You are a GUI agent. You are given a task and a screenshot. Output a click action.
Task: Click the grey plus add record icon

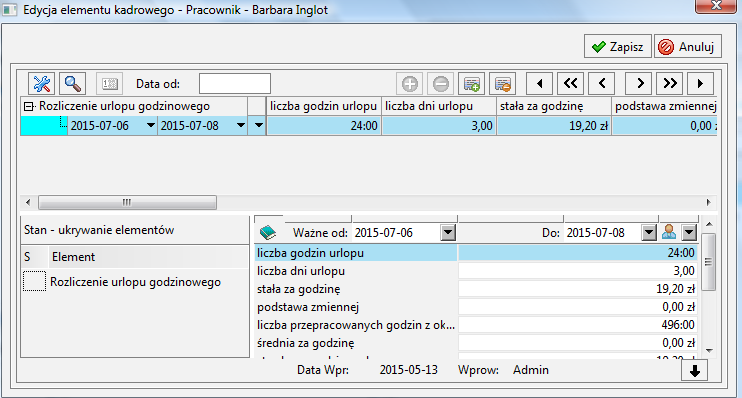(410, 84)
